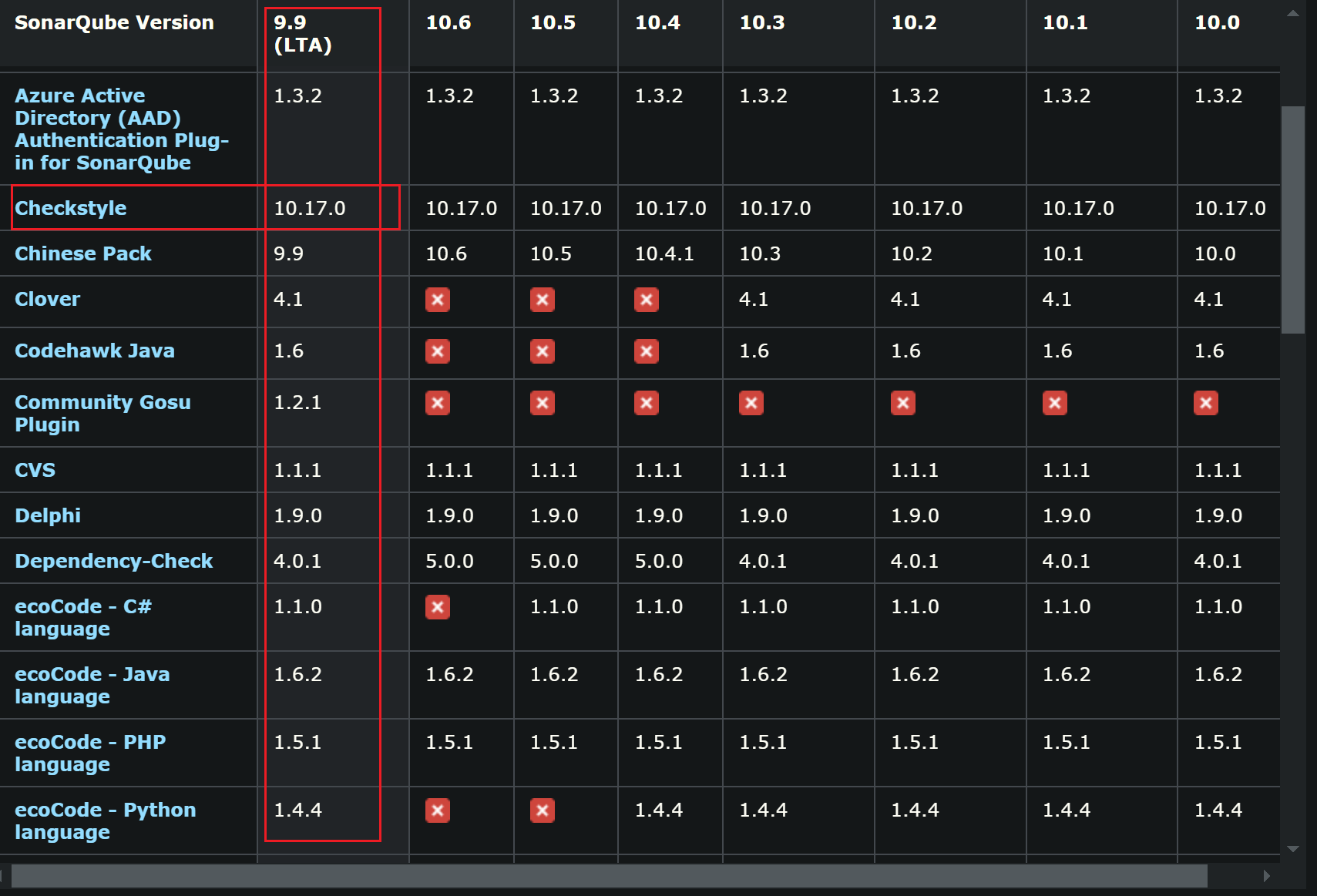Open the ecoCode - C# language link
This screenshot has width=1317, height=896.
(83, 618)
